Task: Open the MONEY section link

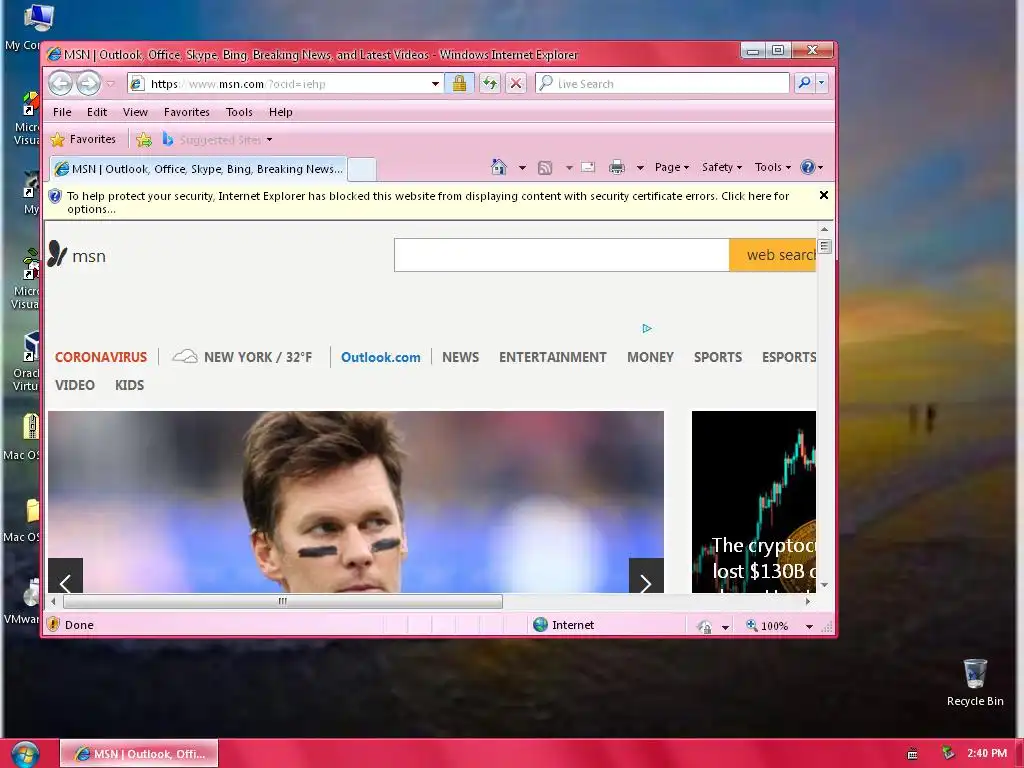Action: pyautogui.click(x=650, y=357)
